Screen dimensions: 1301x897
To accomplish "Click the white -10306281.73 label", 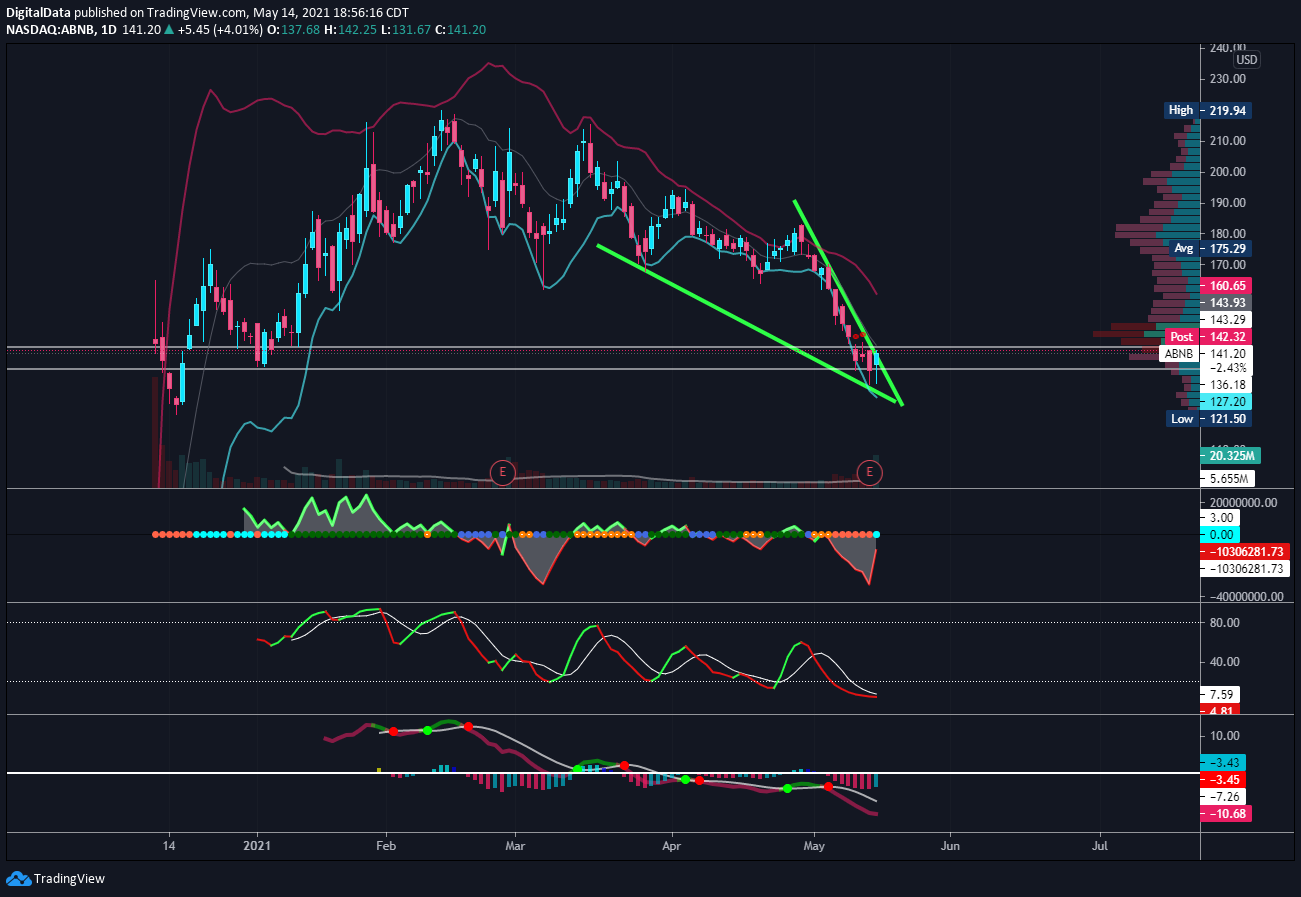I will 1243,568.
